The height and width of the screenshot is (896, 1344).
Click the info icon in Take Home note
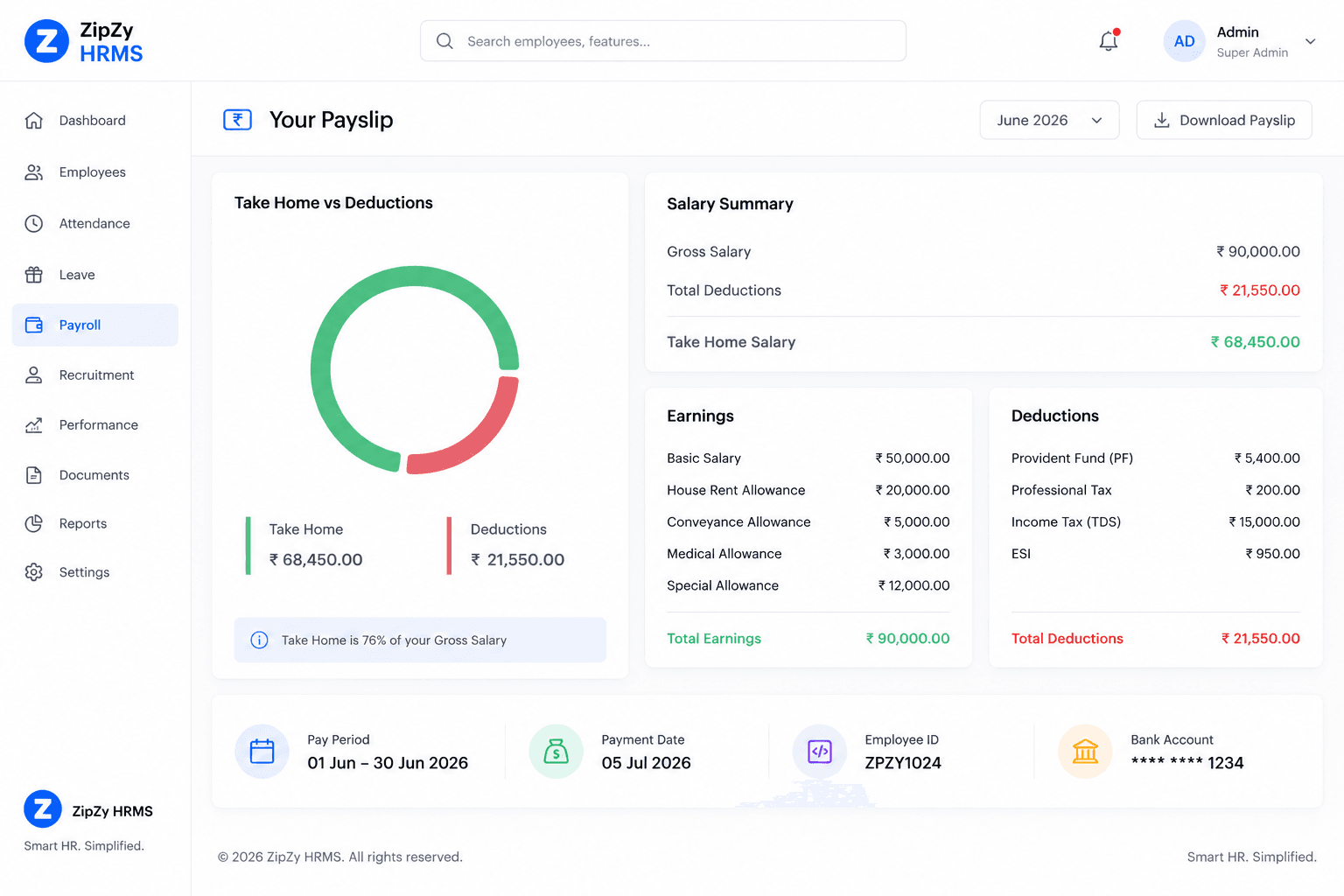pyautogui.click(x=259, y=640)
